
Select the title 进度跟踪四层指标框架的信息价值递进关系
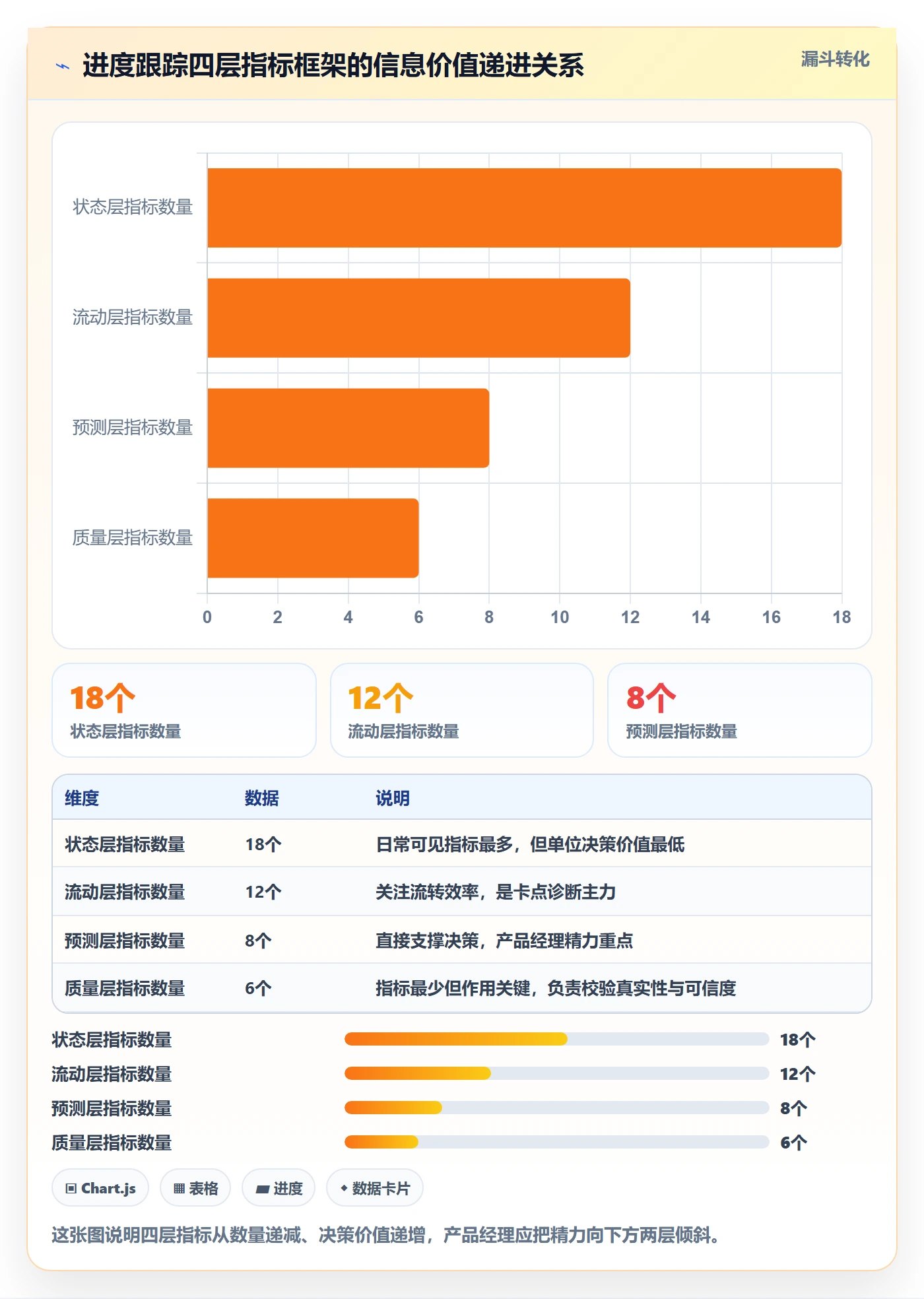coord(333,65)
